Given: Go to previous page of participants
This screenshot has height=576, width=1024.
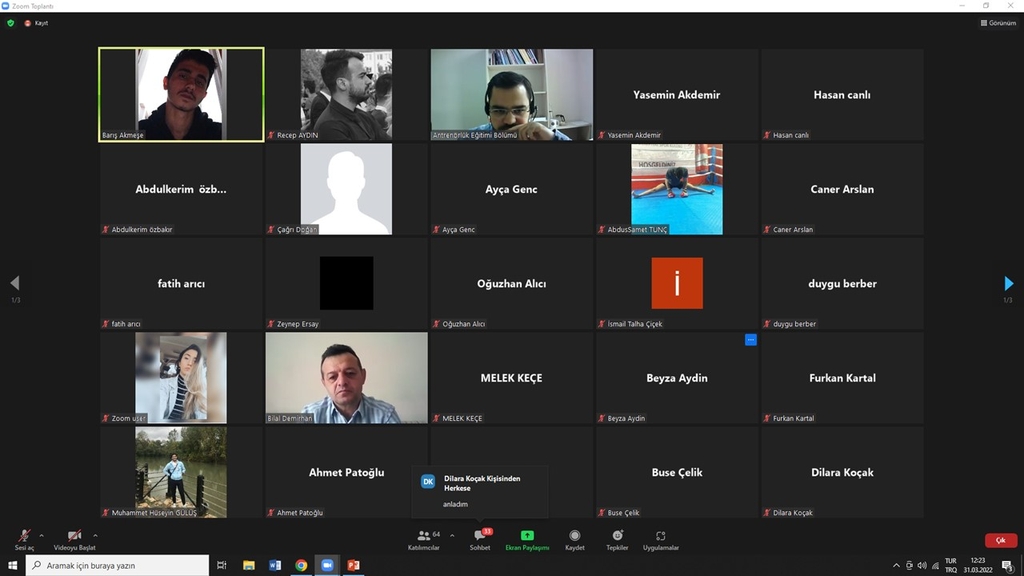Looking at the screenshot, I should point(14,284).
